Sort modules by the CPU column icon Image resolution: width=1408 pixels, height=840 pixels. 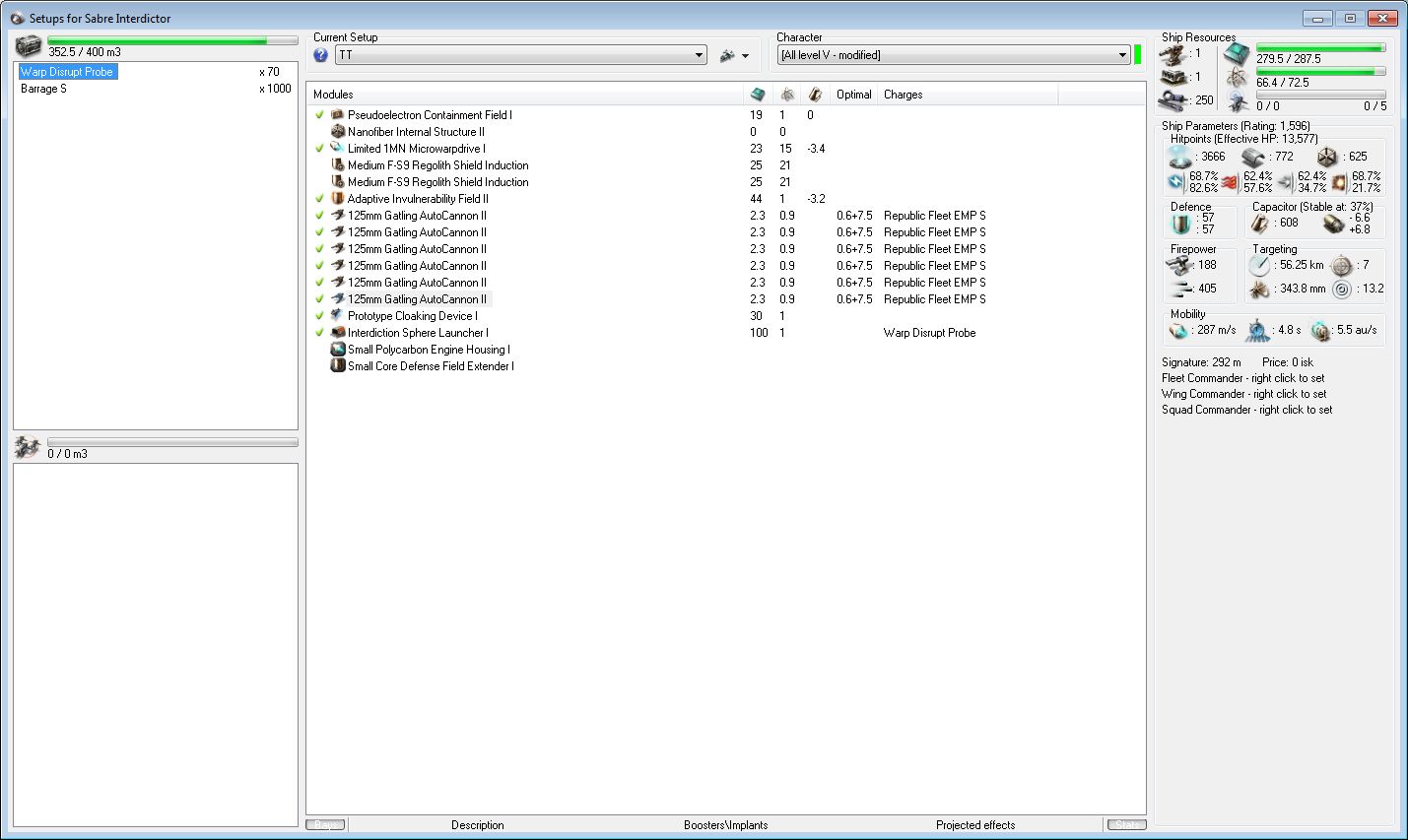tap(757, 95)
